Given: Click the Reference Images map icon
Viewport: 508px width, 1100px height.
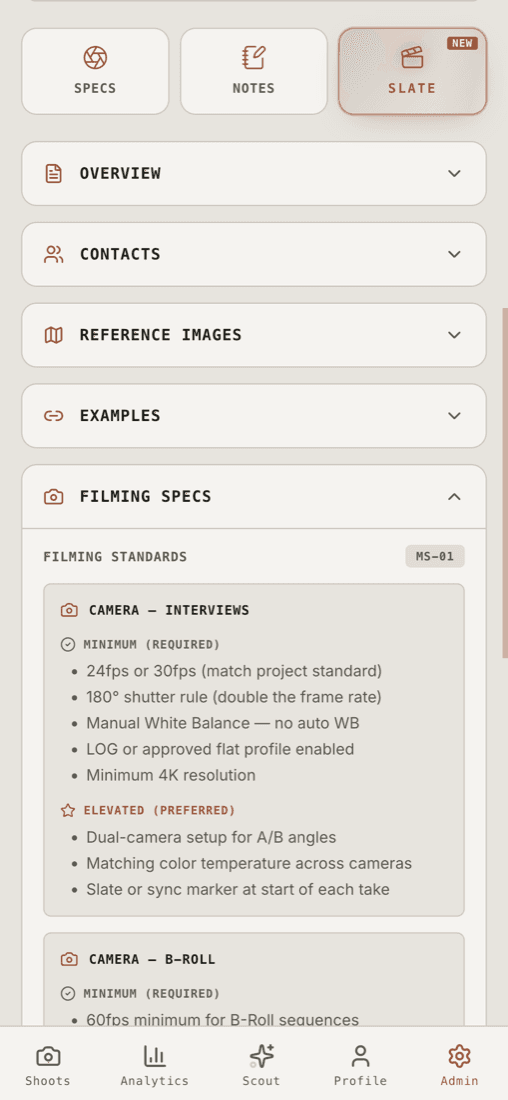Looking at the screenshot, I should click(x=53, y=335).
